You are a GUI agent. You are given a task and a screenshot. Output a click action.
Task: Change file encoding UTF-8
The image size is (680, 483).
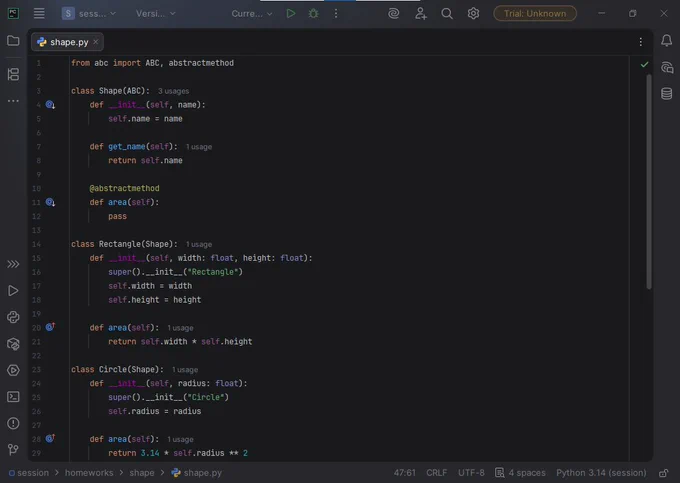[x=471, y=473]
